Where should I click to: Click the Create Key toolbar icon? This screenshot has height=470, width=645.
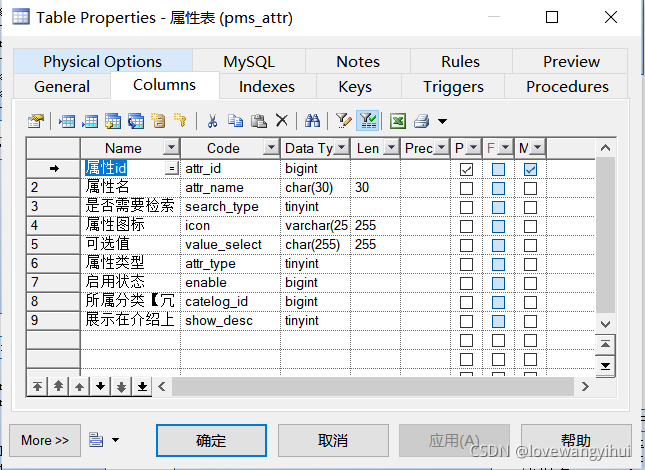tap(180, 120)
